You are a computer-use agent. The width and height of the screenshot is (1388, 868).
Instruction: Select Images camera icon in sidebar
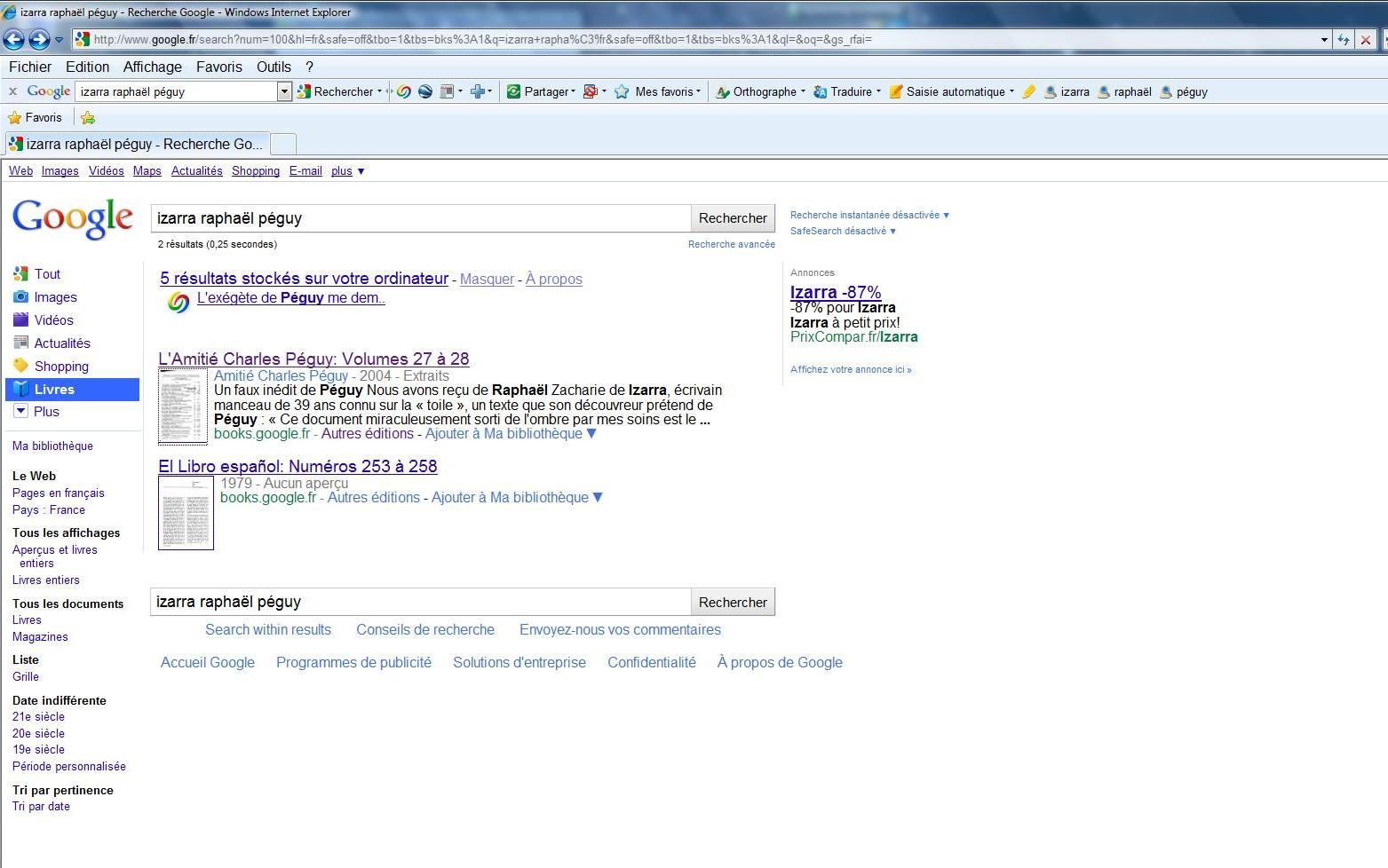(x=20, y=297)
